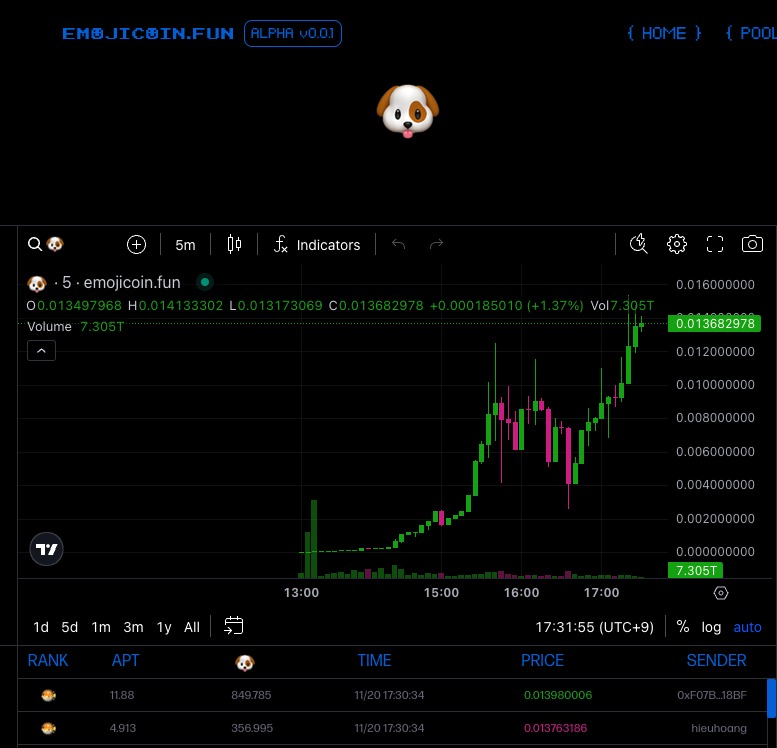This screenshot has height=748, width=777.
Task: Click the 356.995 amount cell
Action: pos(252,728)
